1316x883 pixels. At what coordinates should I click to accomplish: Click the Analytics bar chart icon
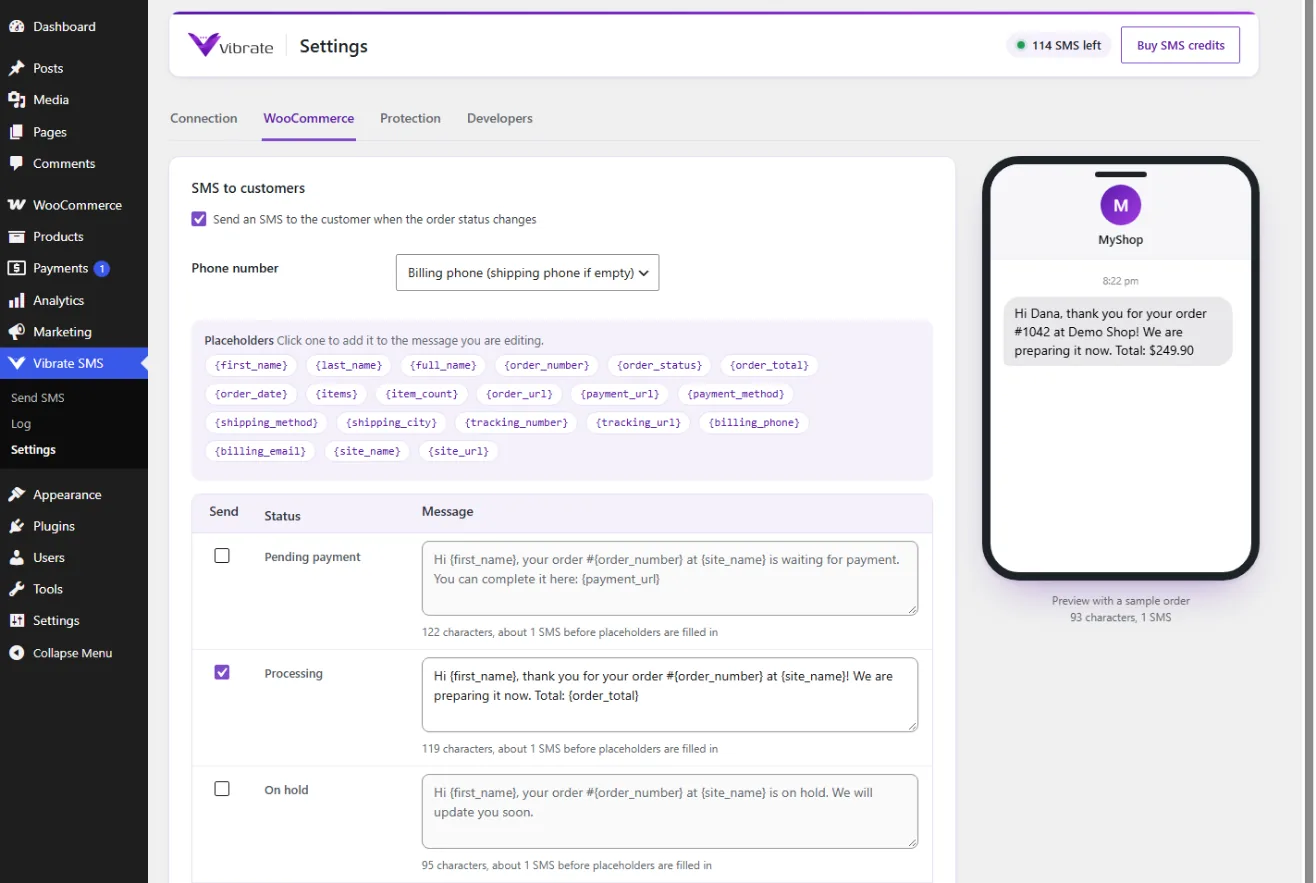16,300
